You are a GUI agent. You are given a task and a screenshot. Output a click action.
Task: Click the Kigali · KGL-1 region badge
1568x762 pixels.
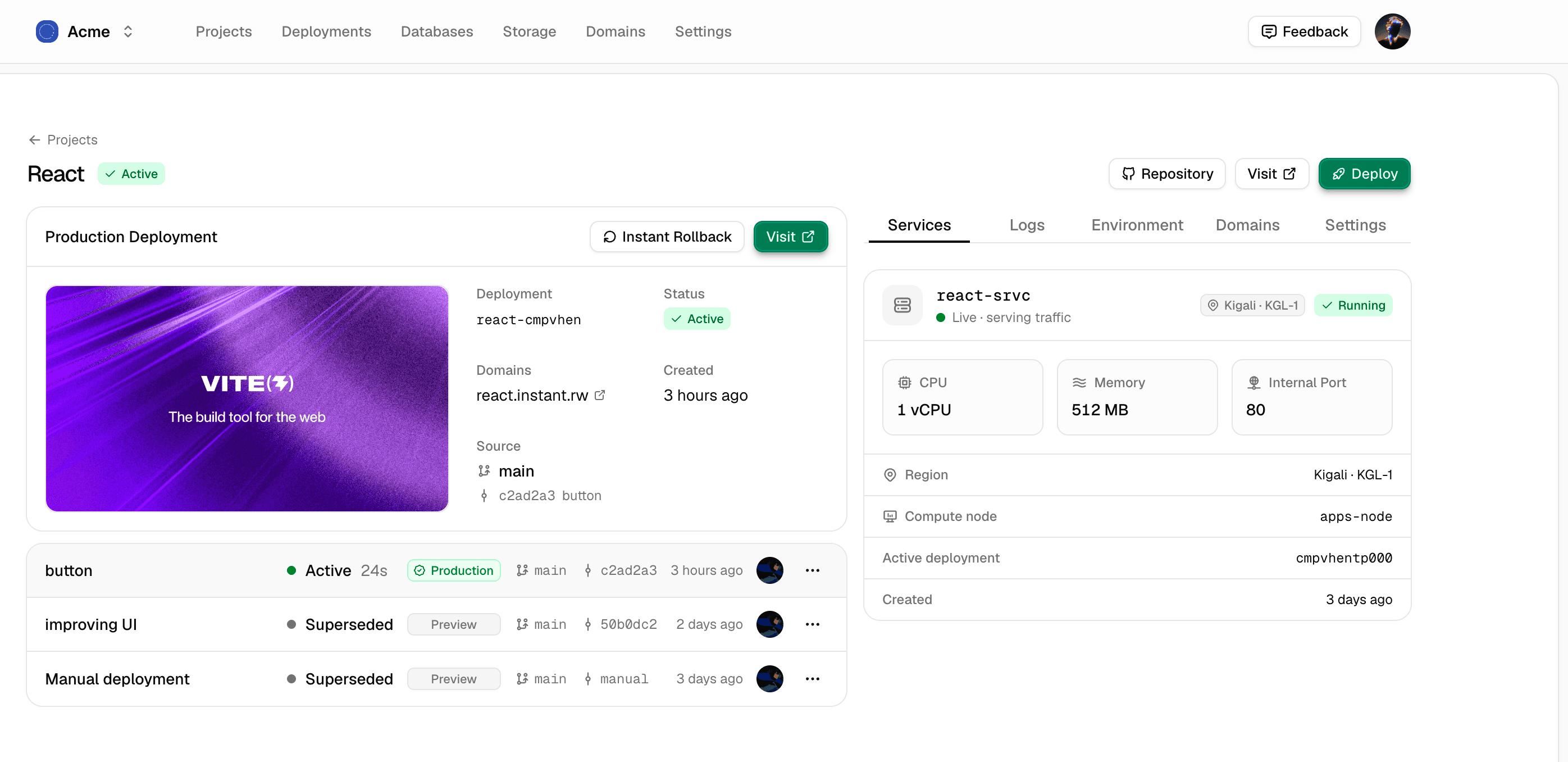tap(1252, 306)
